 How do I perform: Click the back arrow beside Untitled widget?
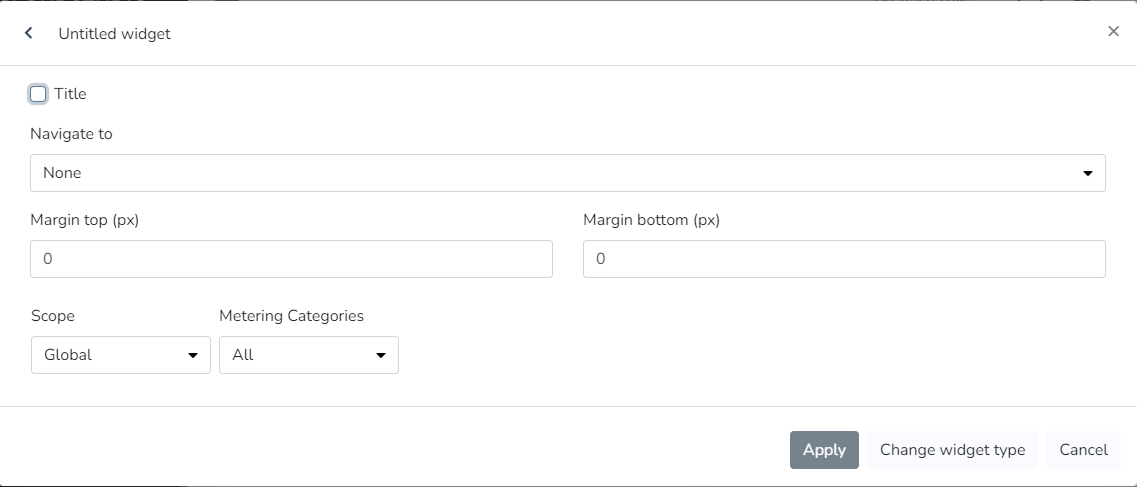[29, 33]
